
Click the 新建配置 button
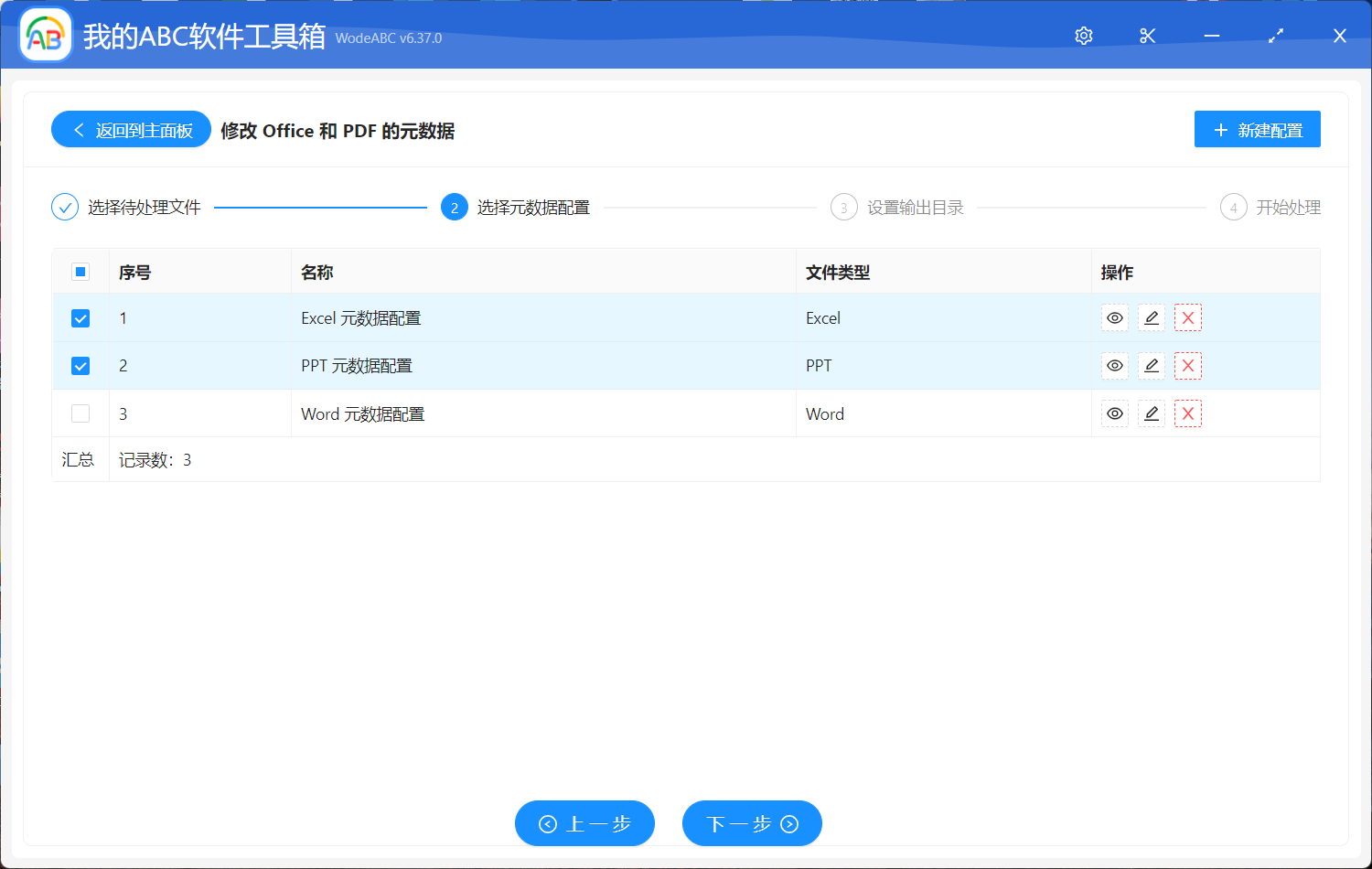point(1257,130)
